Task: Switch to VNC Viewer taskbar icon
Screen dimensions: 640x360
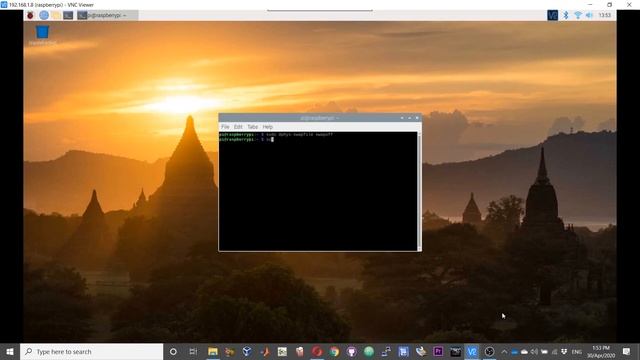Action: coord(472,351)
